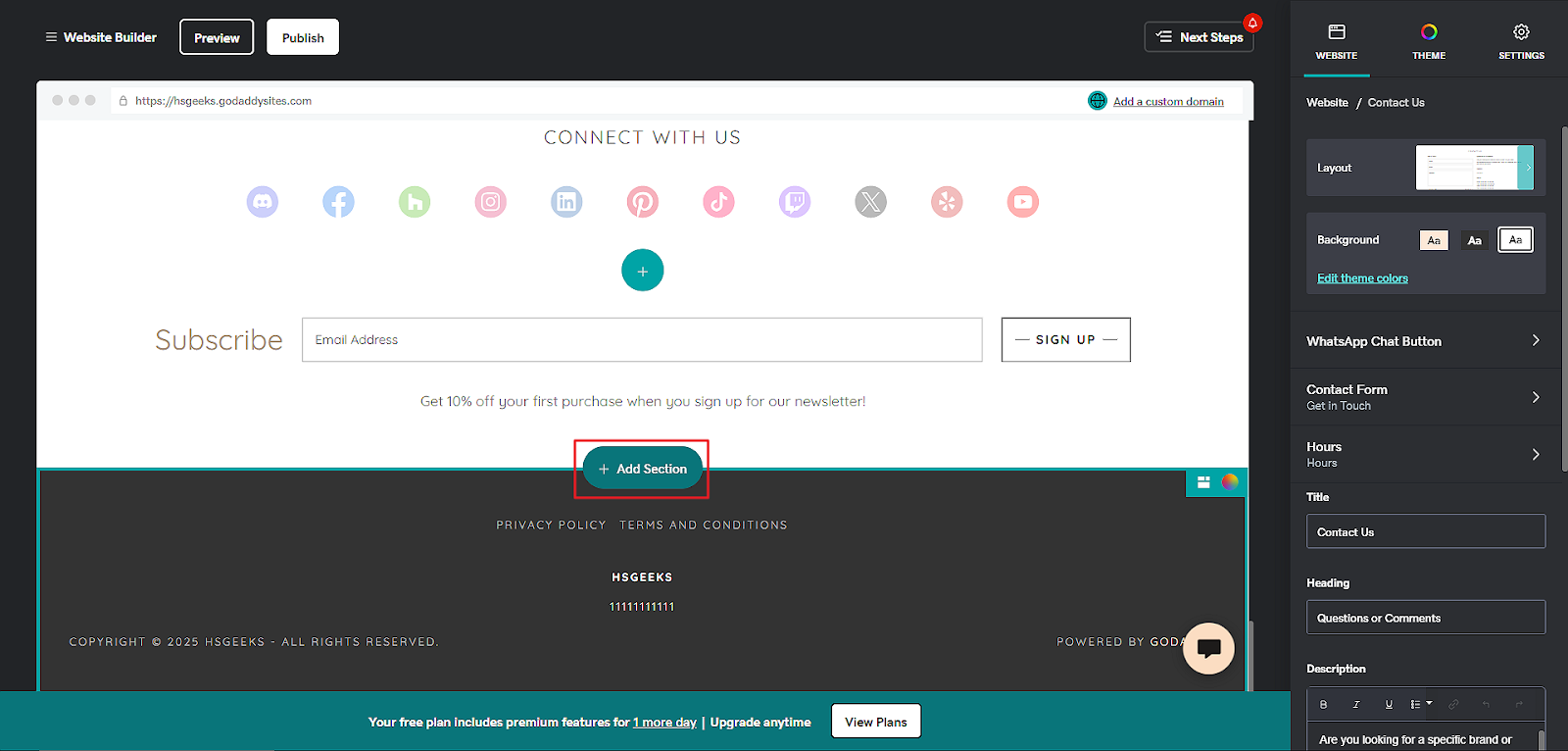
Task: Click the site URL in the address bar
Action: pyautogui.click(x=223, y=101)
